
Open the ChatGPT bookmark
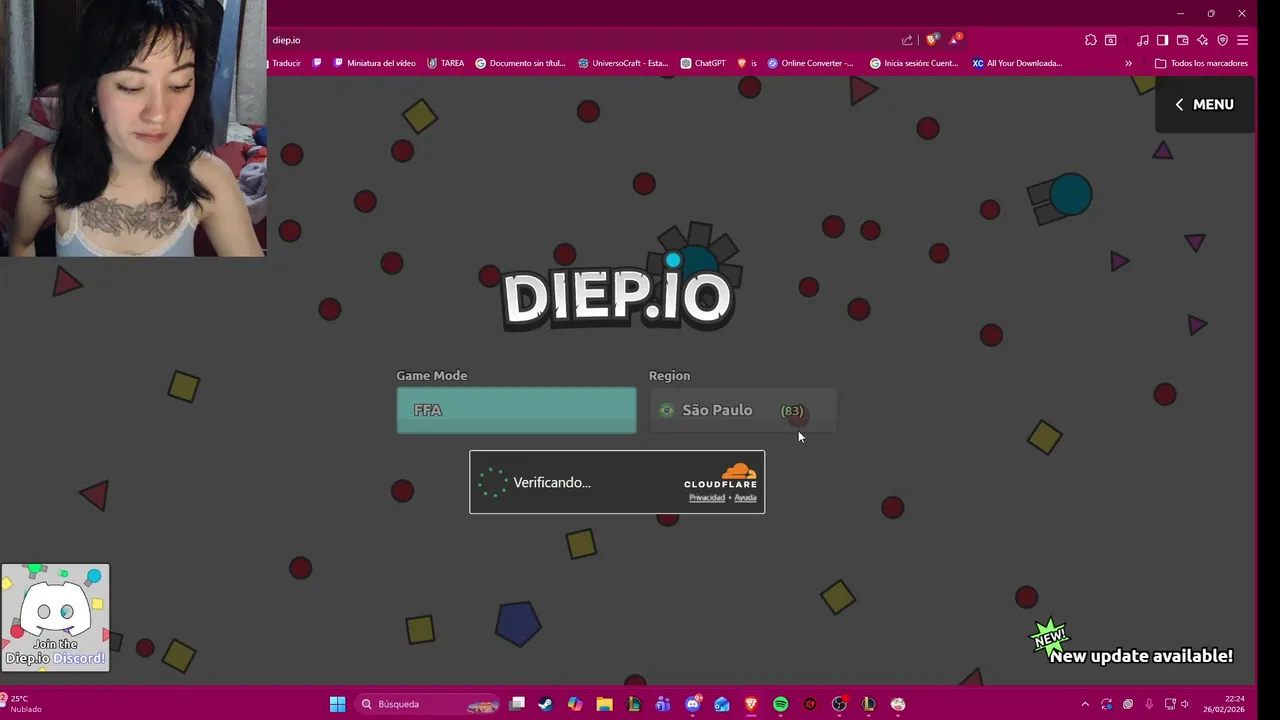[703, 63]
